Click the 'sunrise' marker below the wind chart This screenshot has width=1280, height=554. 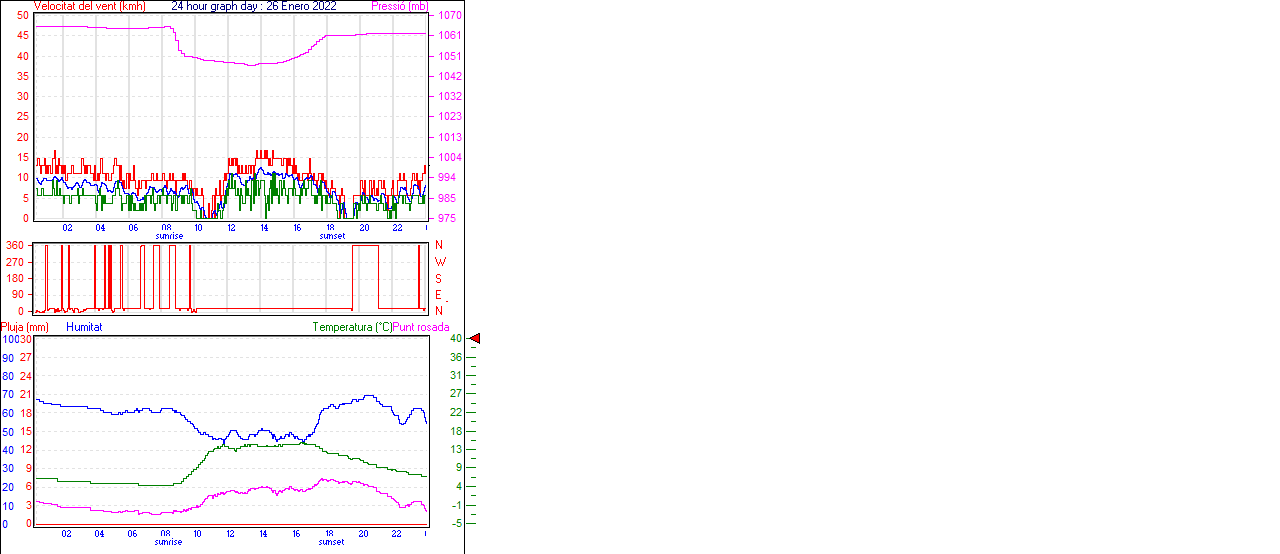coord(168,236)
